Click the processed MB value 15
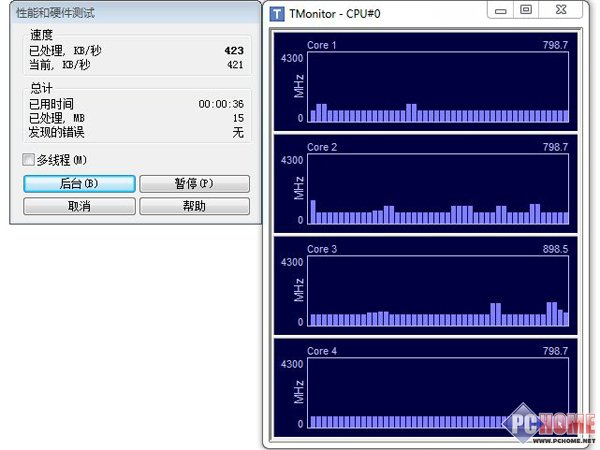600x450 pixels. 238,118
